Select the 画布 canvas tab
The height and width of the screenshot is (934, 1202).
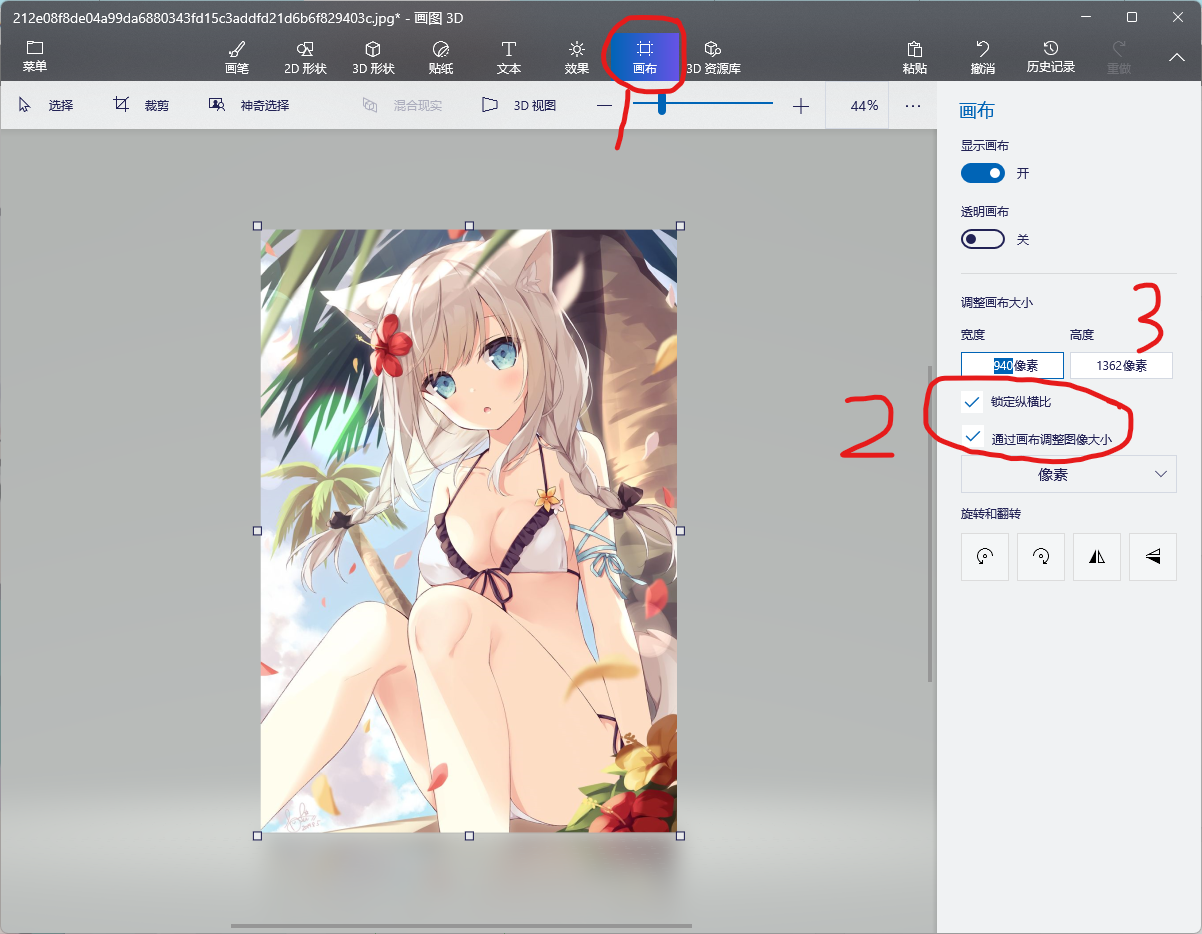coord(645,58)
